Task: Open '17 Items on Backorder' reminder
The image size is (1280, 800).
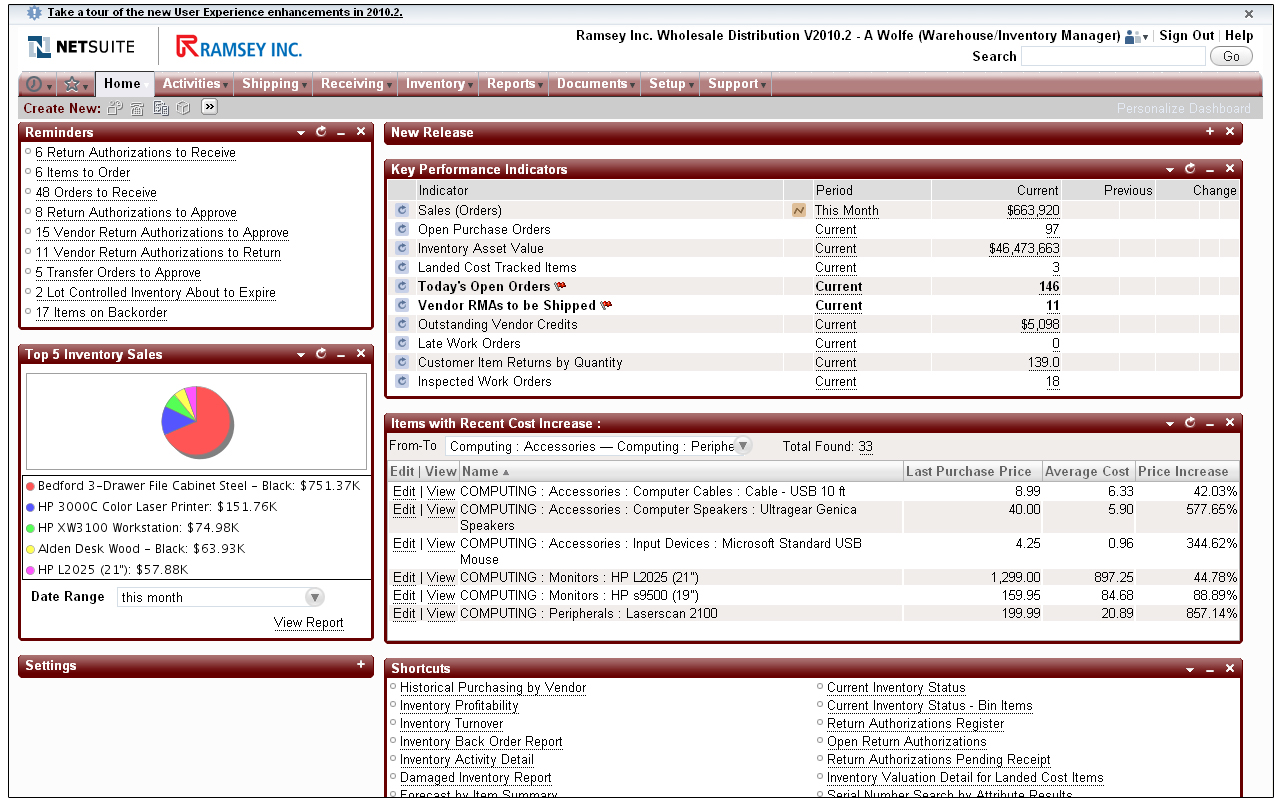Action: [x=101, y=313]
